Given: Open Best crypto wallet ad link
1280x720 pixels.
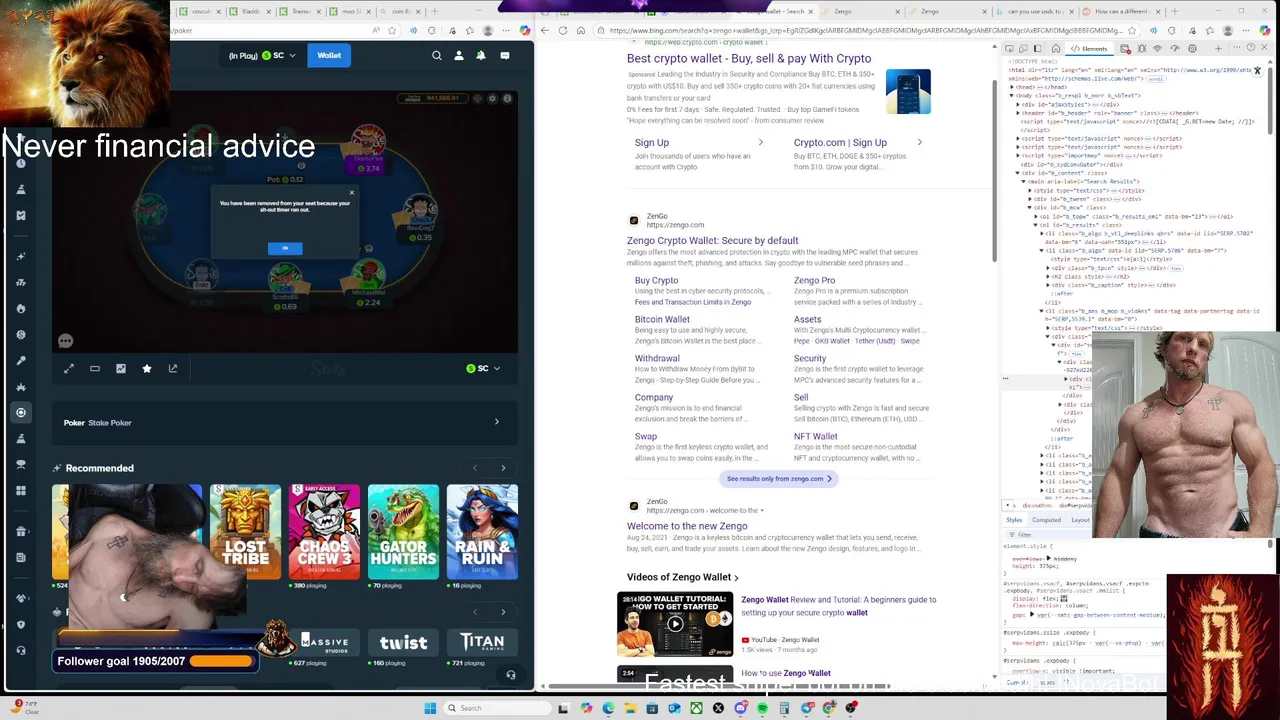Looking at the screenshot, I should 749,59.
